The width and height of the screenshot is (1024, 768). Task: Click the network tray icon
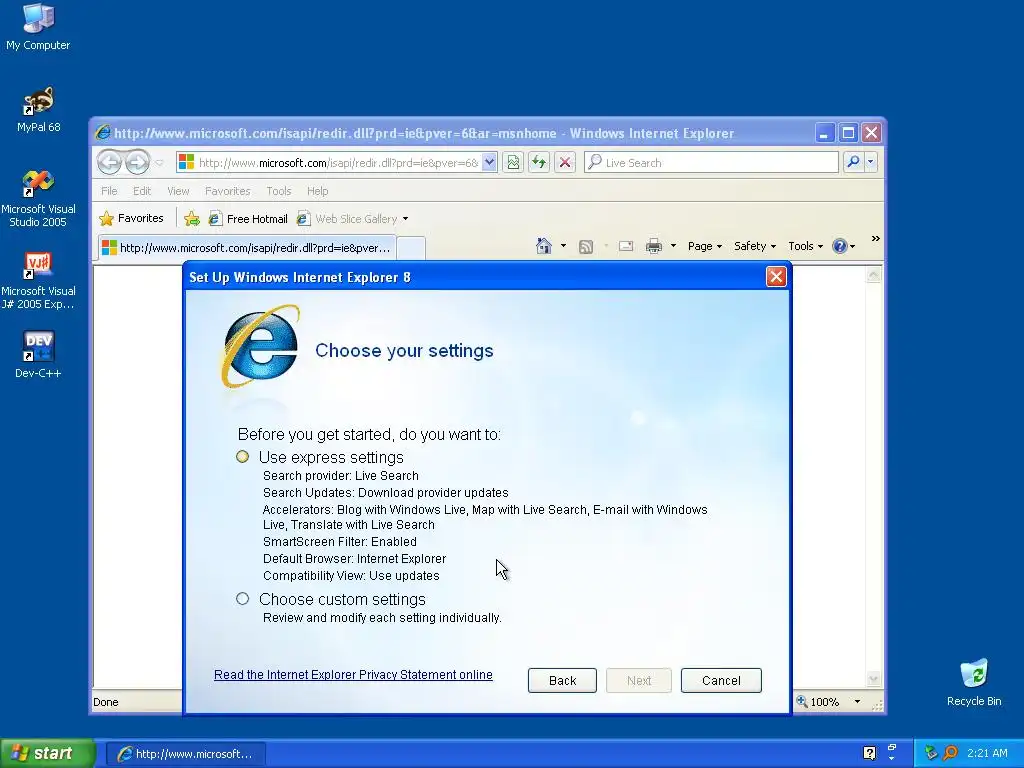tap(931, 753)
